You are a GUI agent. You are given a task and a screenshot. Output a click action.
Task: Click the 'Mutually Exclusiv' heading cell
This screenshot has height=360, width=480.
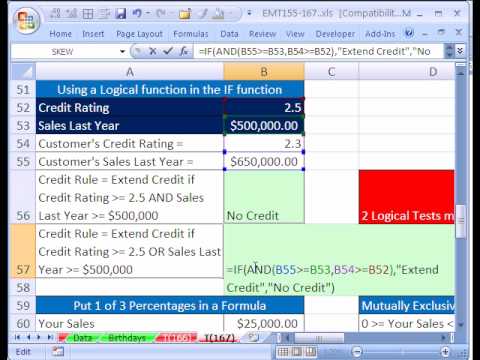click(x=407, y=305)
